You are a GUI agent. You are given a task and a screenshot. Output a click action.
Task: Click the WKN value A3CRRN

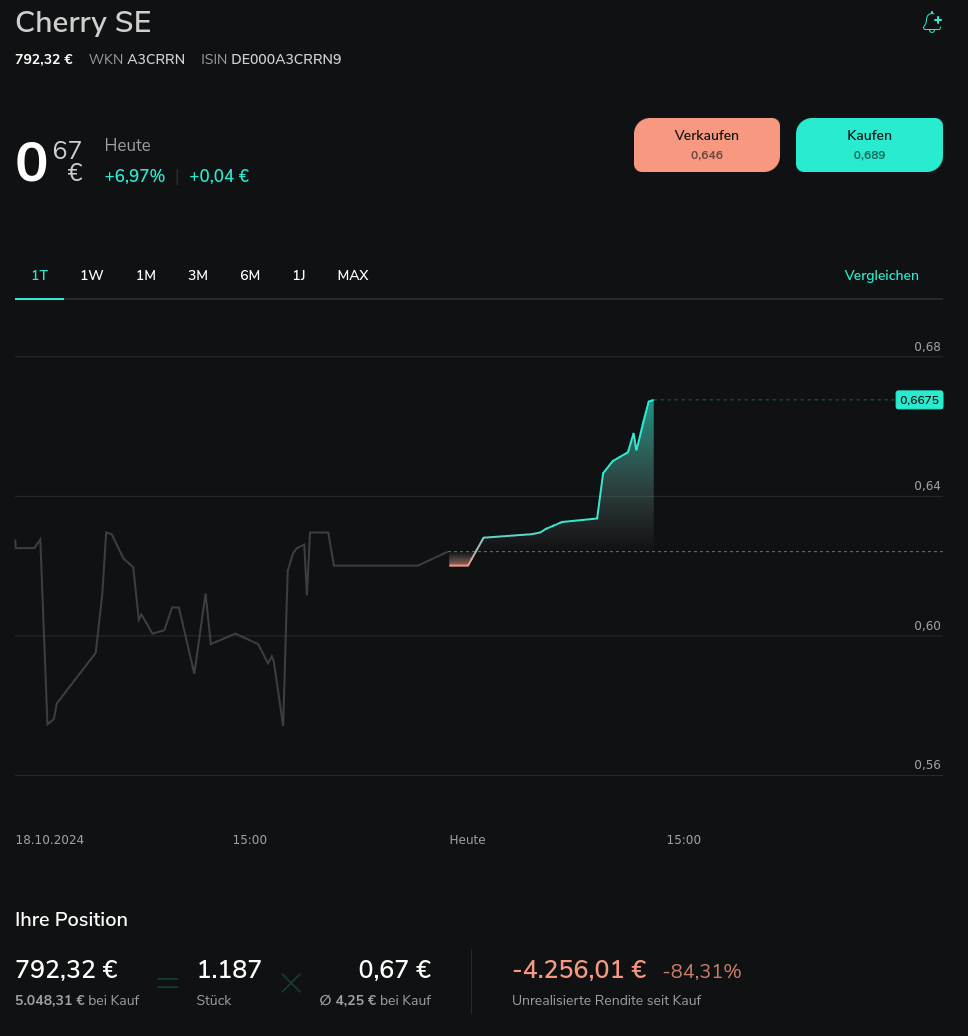click(156, 59)
